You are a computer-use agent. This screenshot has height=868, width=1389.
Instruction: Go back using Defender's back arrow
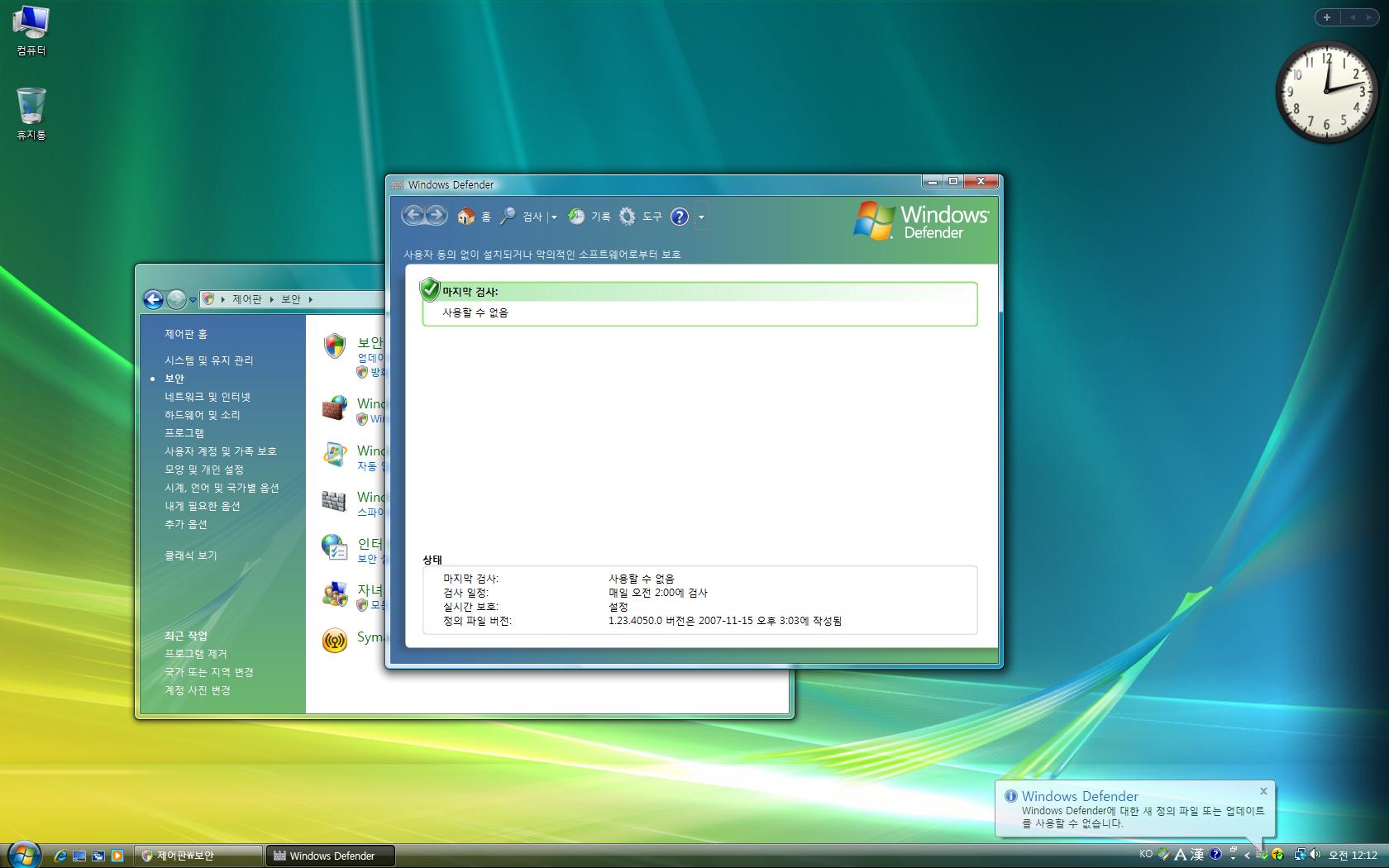(x=413, y=216)
